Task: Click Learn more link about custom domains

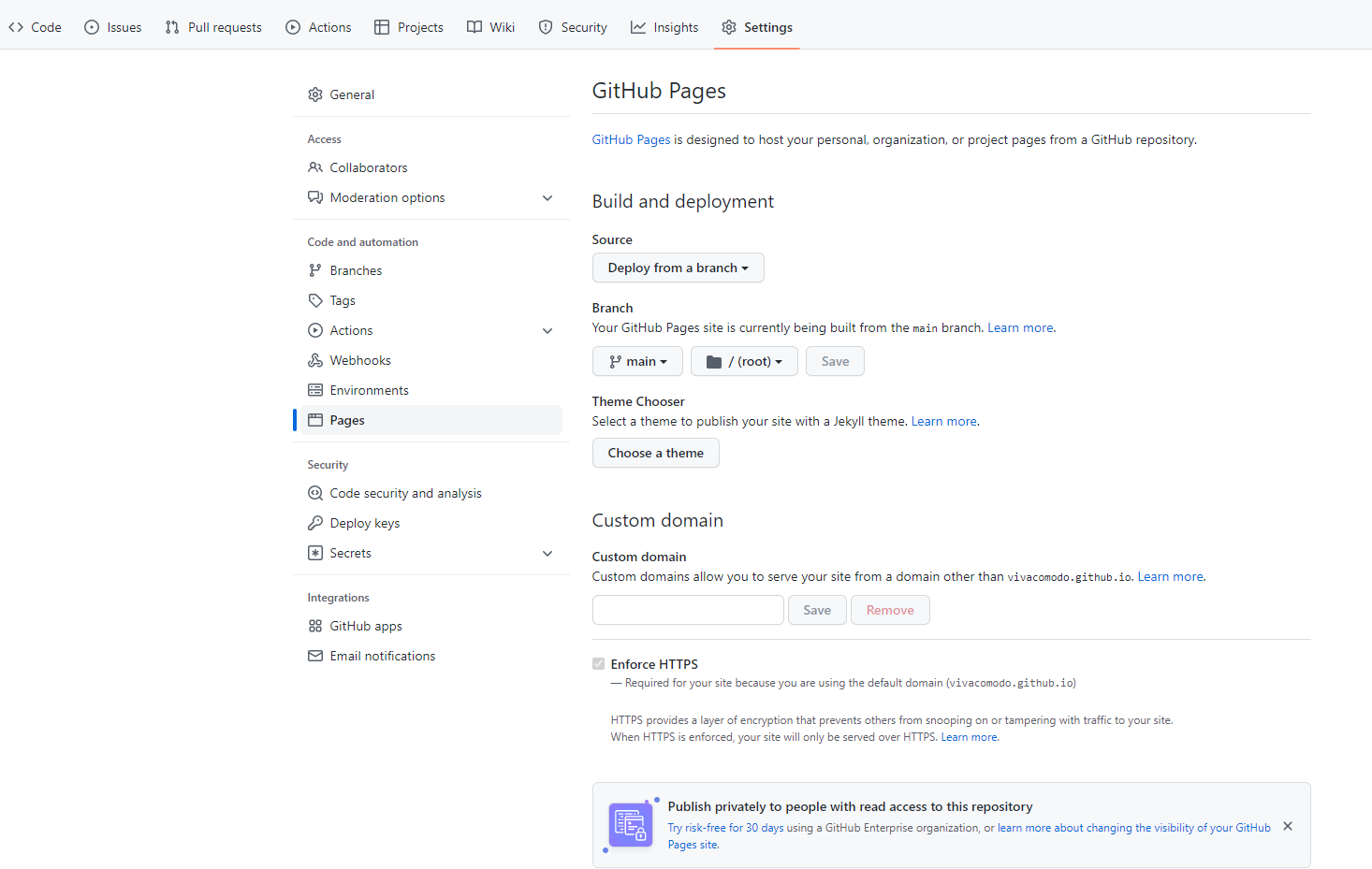Action: (1171, 576)
